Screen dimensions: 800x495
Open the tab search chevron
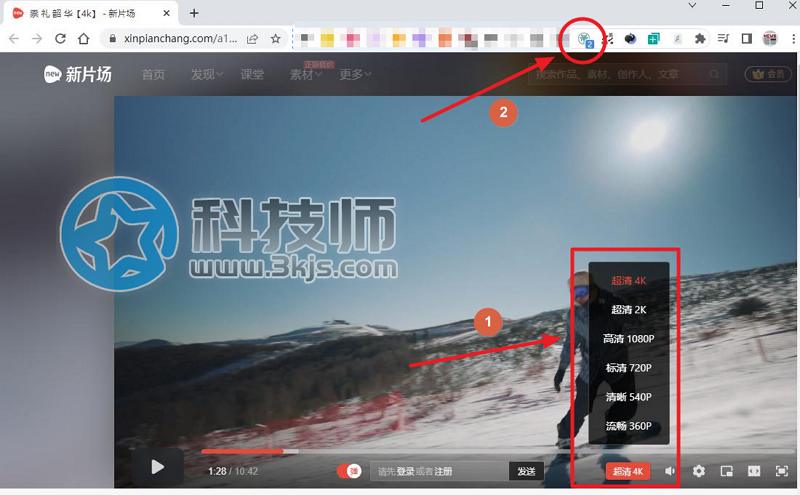(x=692, y=6)
